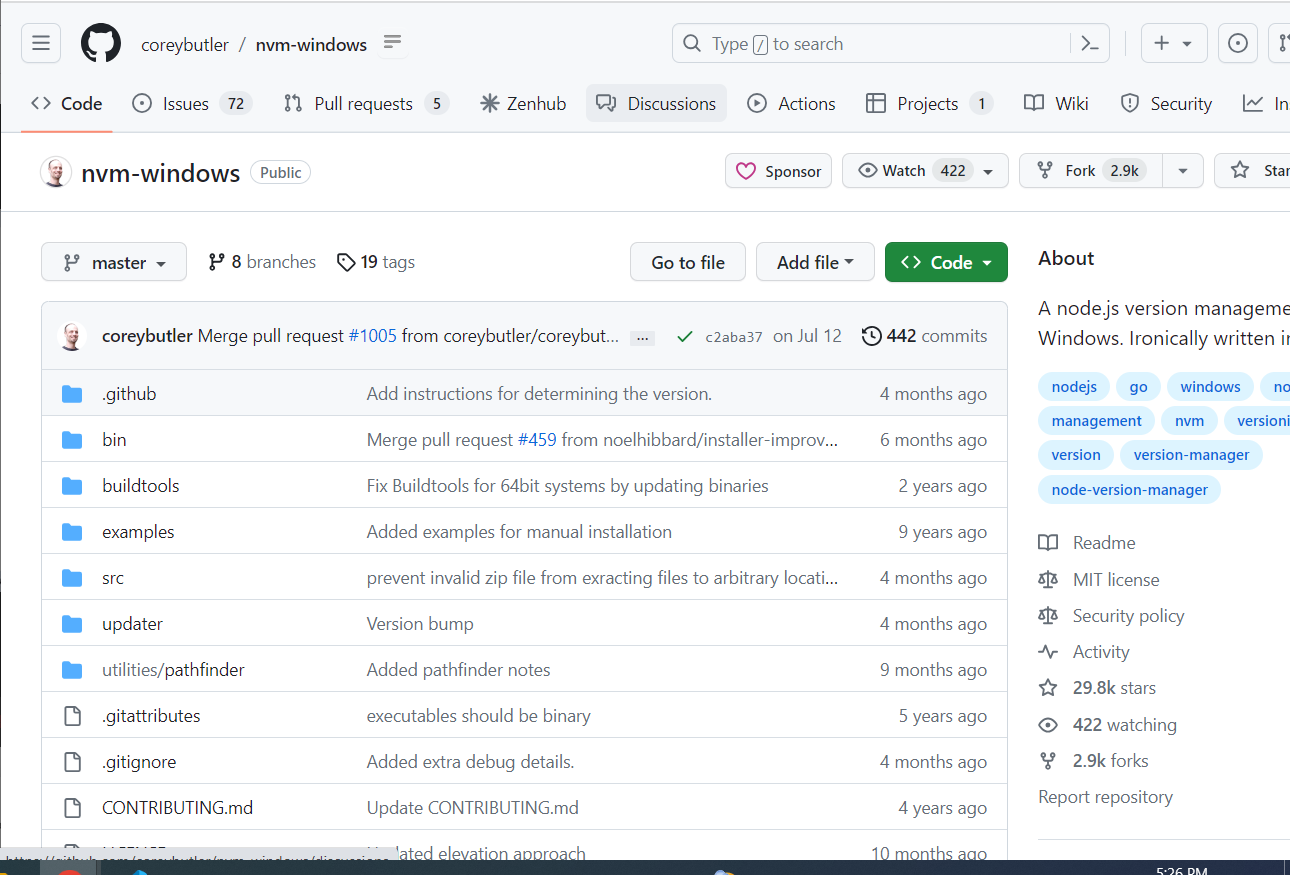Click the nvm-windows breadcrumb link
The width and height of the screenshot is (1290, 875).
(311, 45)
